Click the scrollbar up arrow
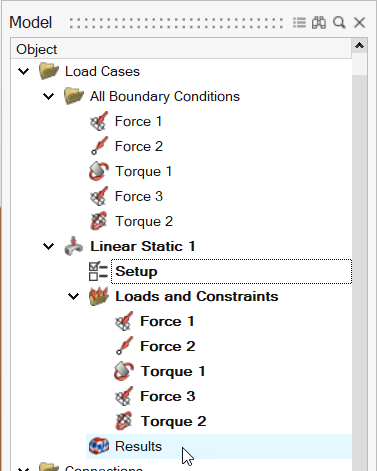The image size is (377, 471). 359,46
